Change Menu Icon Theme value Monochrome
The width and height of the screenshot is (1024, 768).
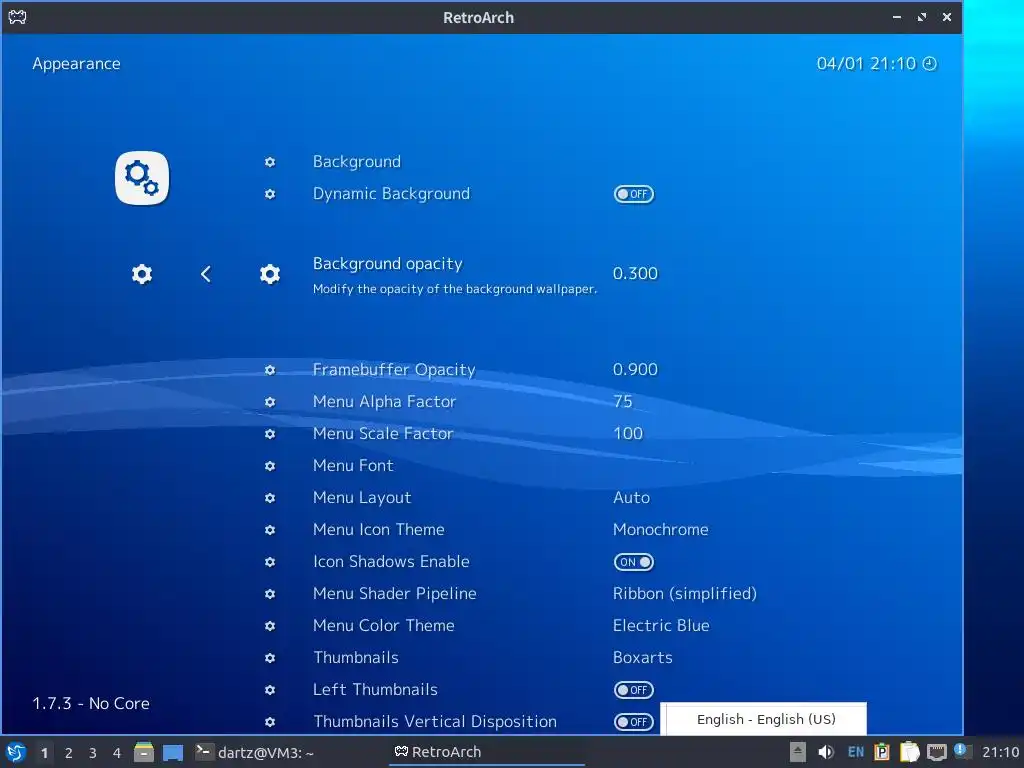pyautogui.click(x=660, y=530)
